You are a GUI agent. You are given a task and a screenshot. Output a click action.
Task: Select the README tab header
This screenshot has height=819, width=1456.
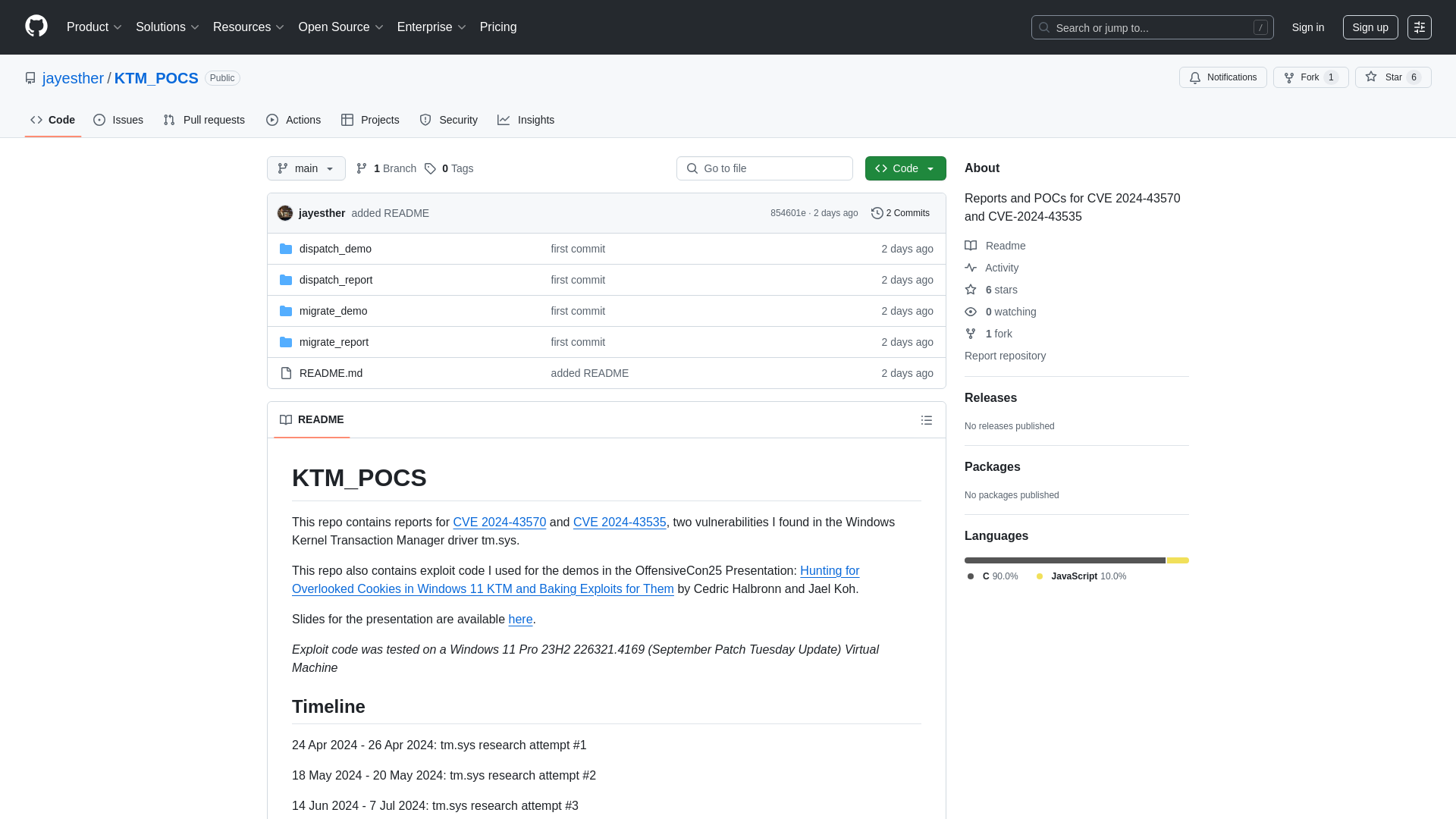[x=312, y=420]
